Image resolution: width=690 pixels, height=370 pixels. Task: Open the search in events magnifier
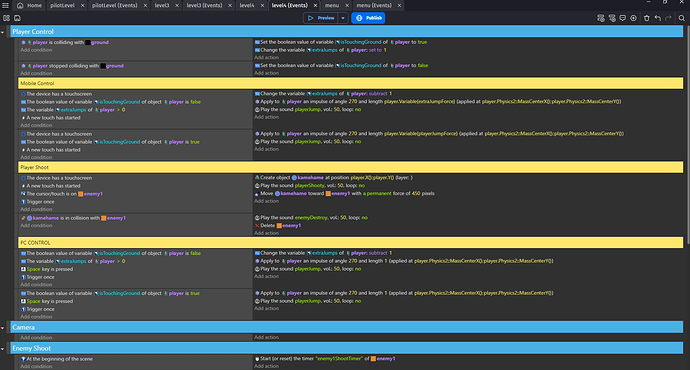pos(682,18)
